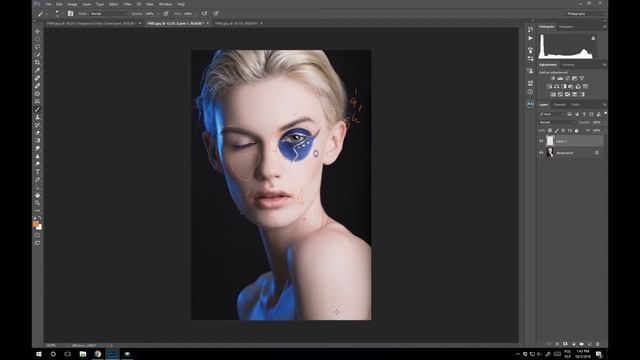Viewport: 640px width, 360px height.
Task: Open the Image menu
Action: point(72,4)
